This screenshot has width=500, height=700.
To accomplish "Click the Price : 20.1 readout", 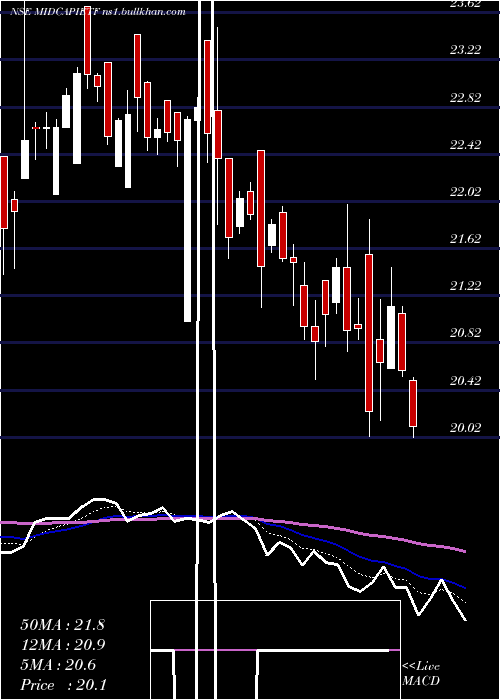I will tap(63, 684).
